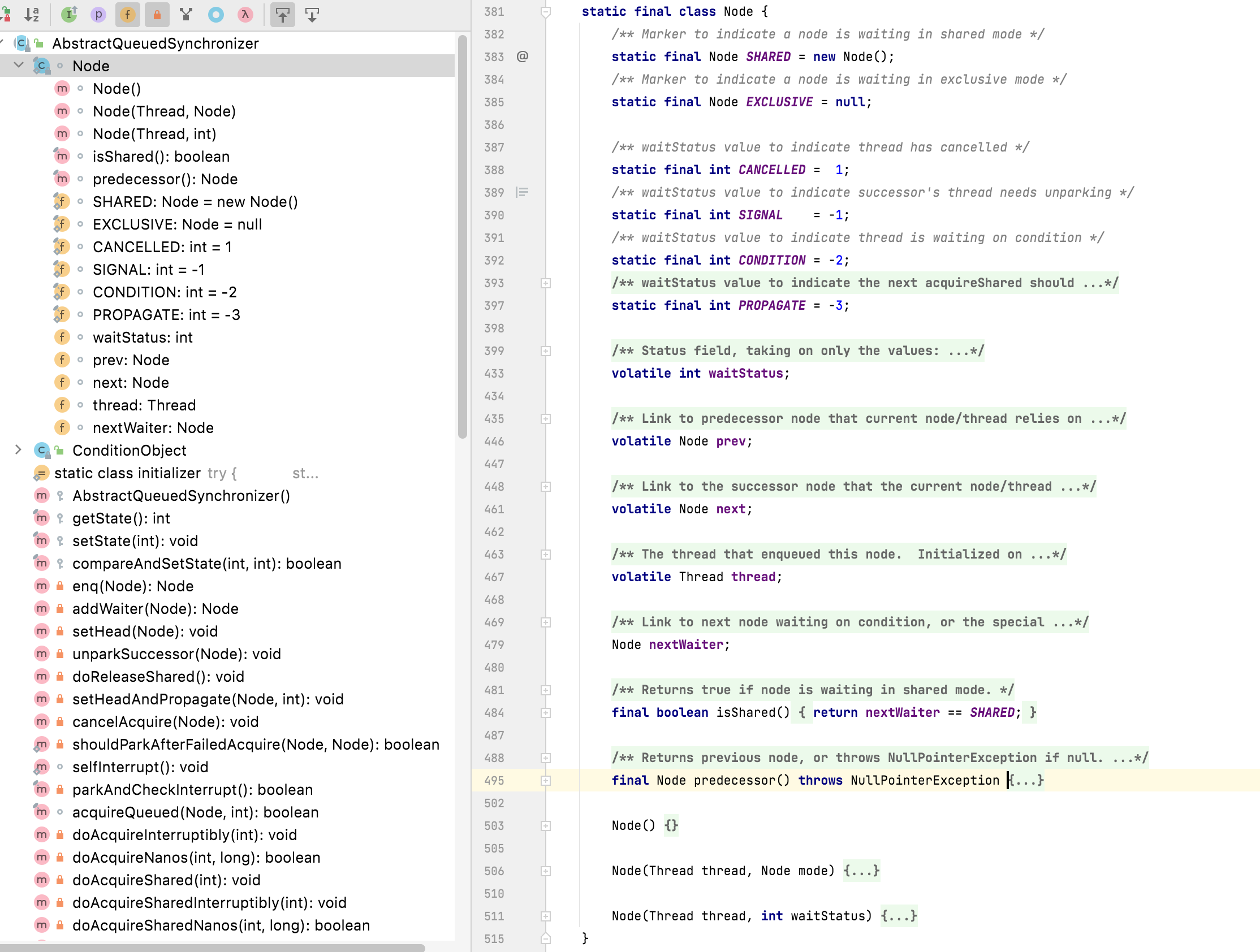
Task: Select waitStatus: int field in tree
Action: pos(143,337)
